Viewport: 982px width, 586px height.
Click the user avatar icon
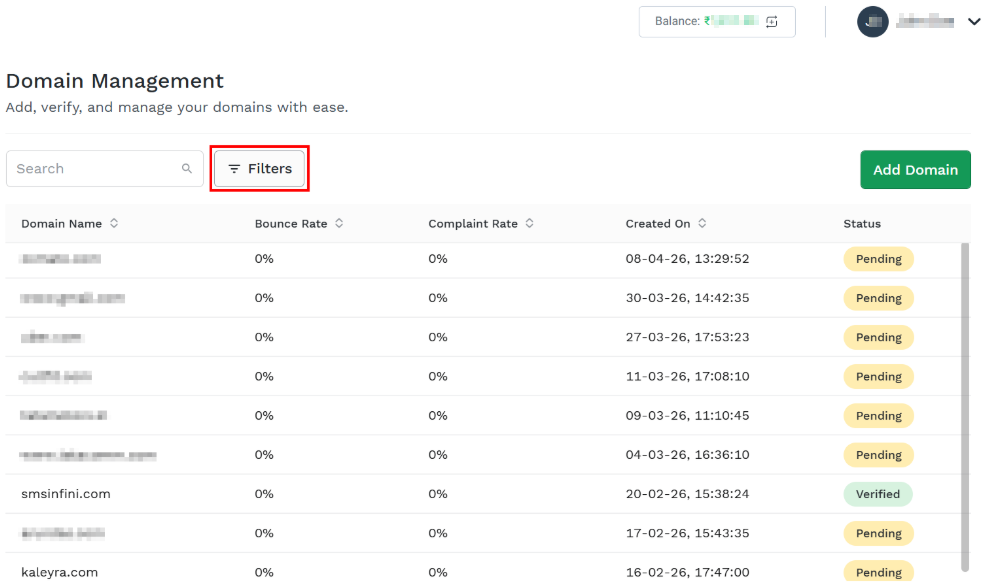872,21
